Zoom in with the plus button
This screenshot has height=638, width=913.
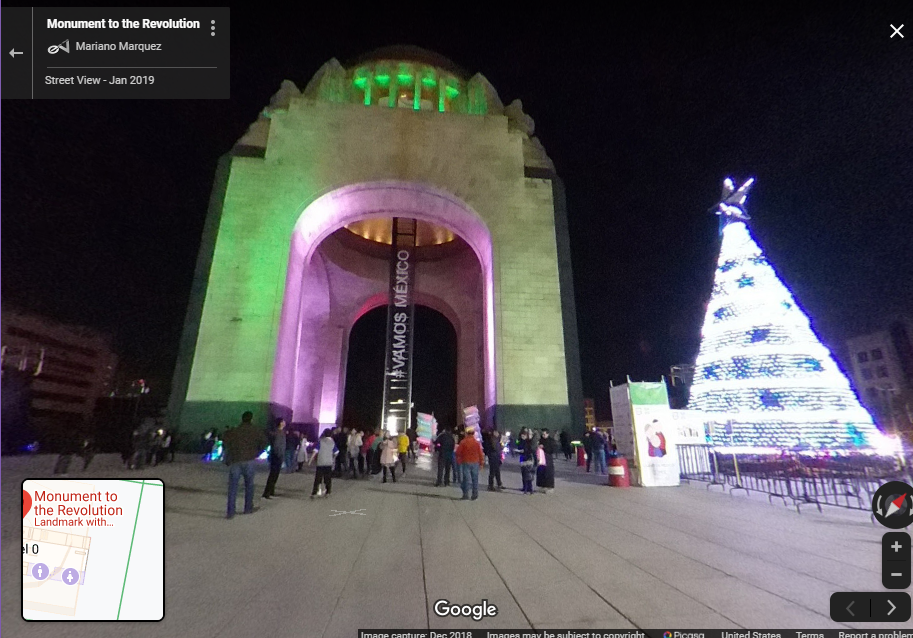click(896, 547)
